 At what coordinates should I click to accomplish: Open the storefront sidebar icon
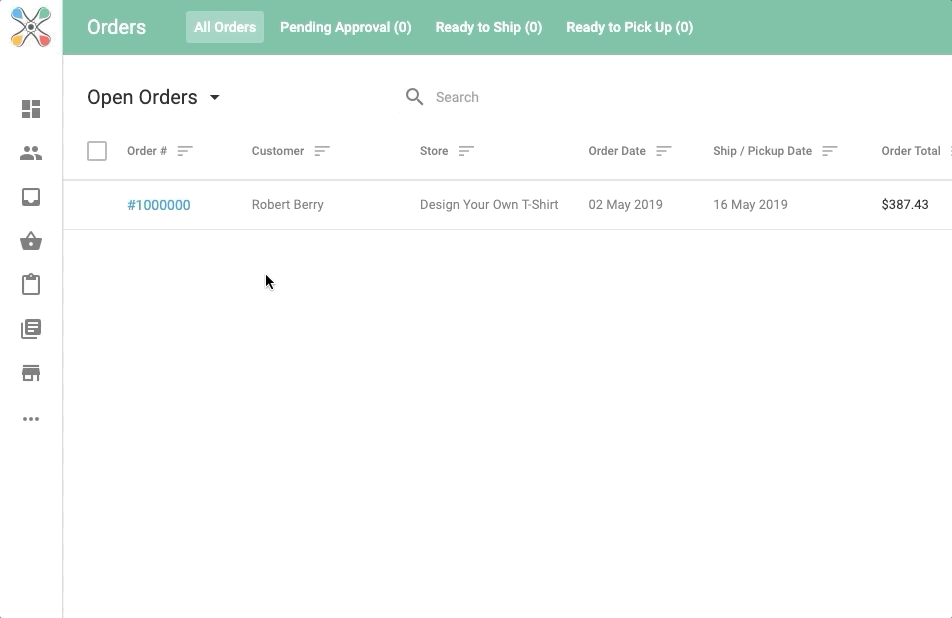31,373
